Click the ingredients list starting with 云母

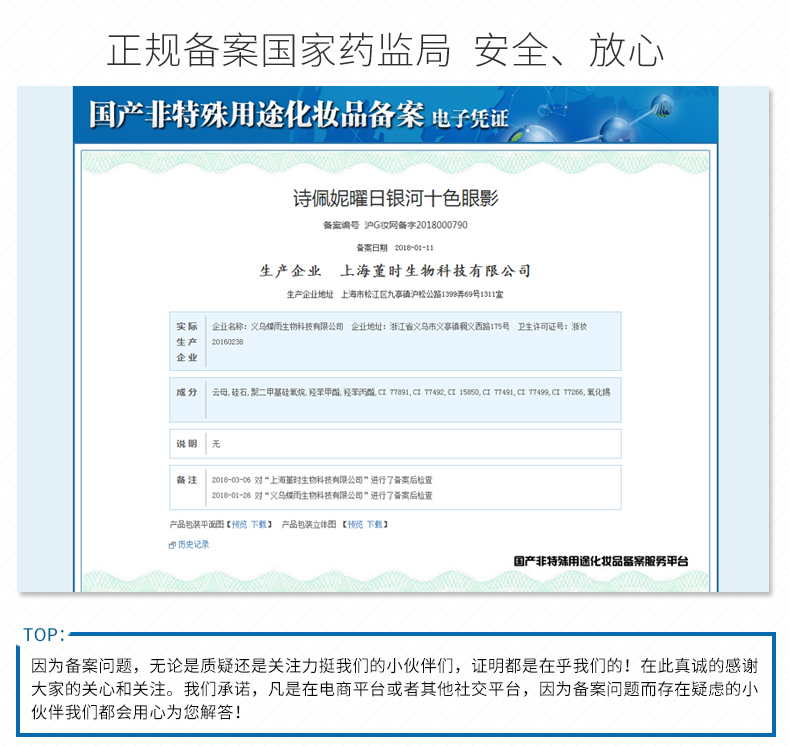tap(411, 392)
